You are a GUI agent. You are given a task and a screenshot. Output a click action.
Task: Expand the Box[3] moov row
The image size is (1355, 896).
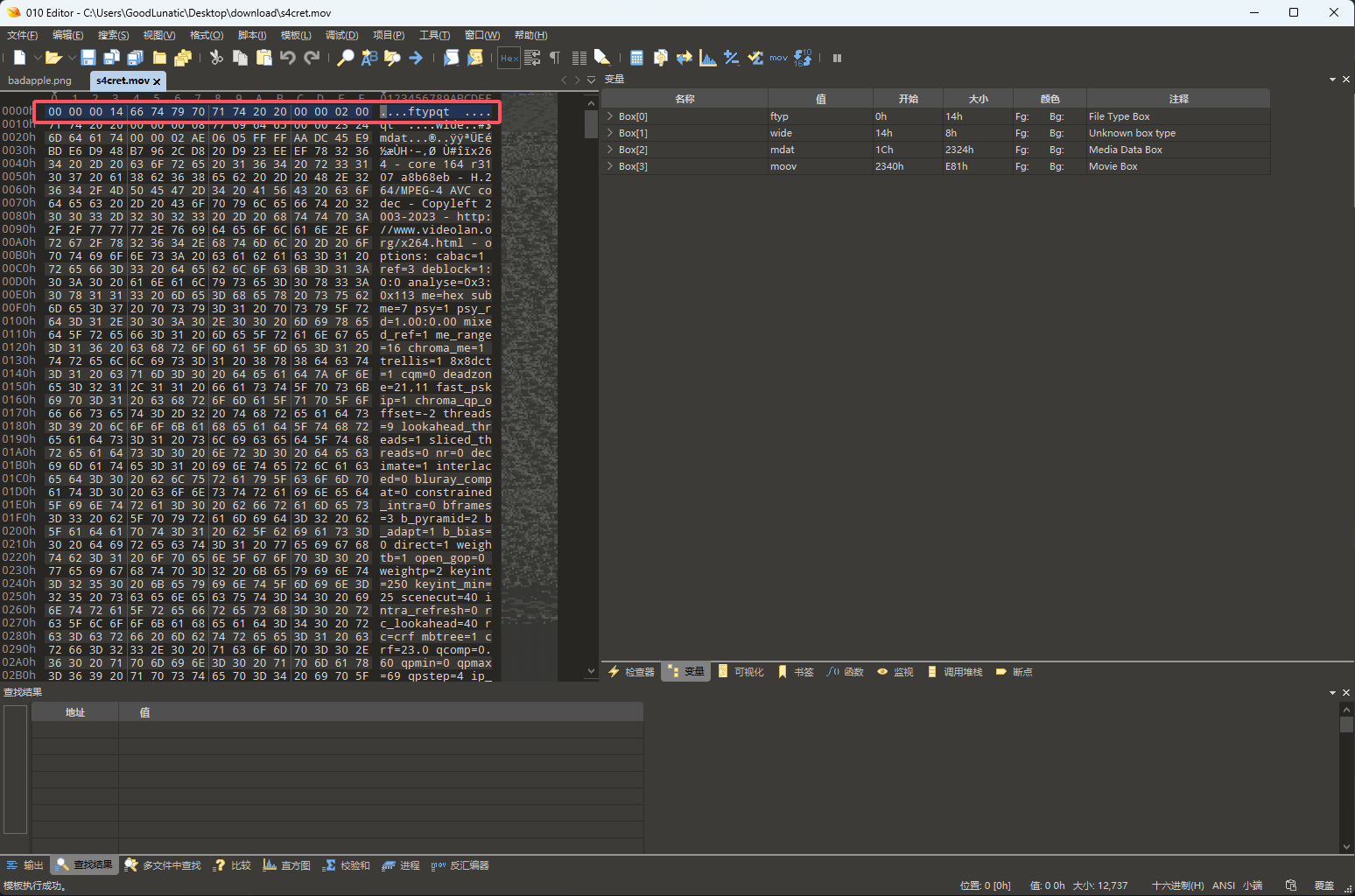[610, 166]
